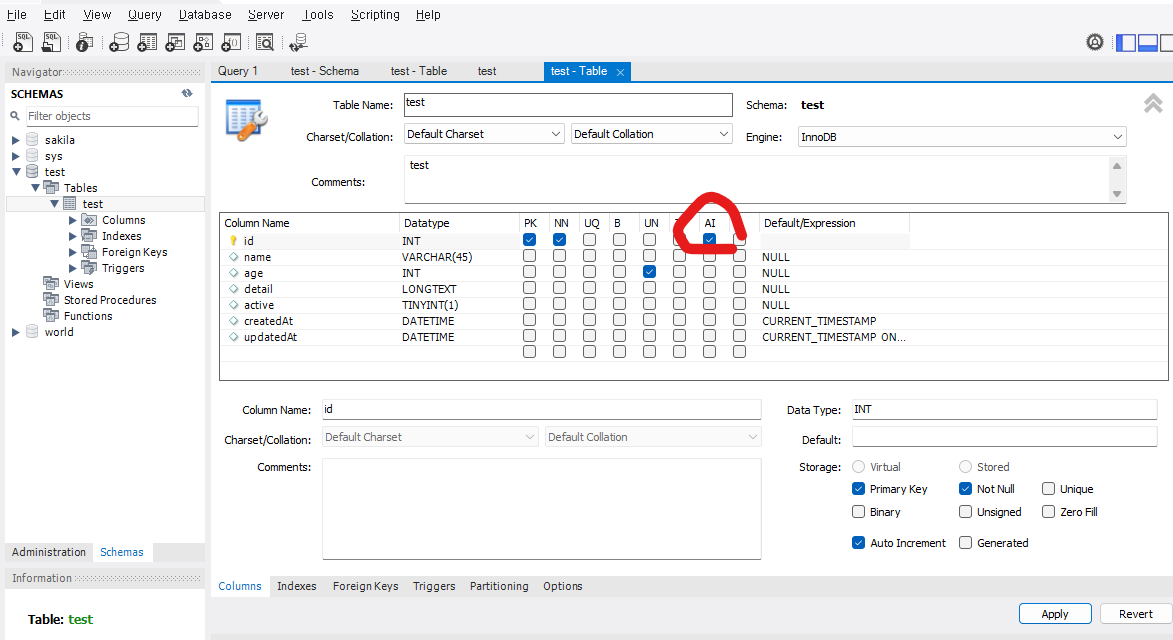Open the Engine InnoDB dropdown

coord(962,137)
